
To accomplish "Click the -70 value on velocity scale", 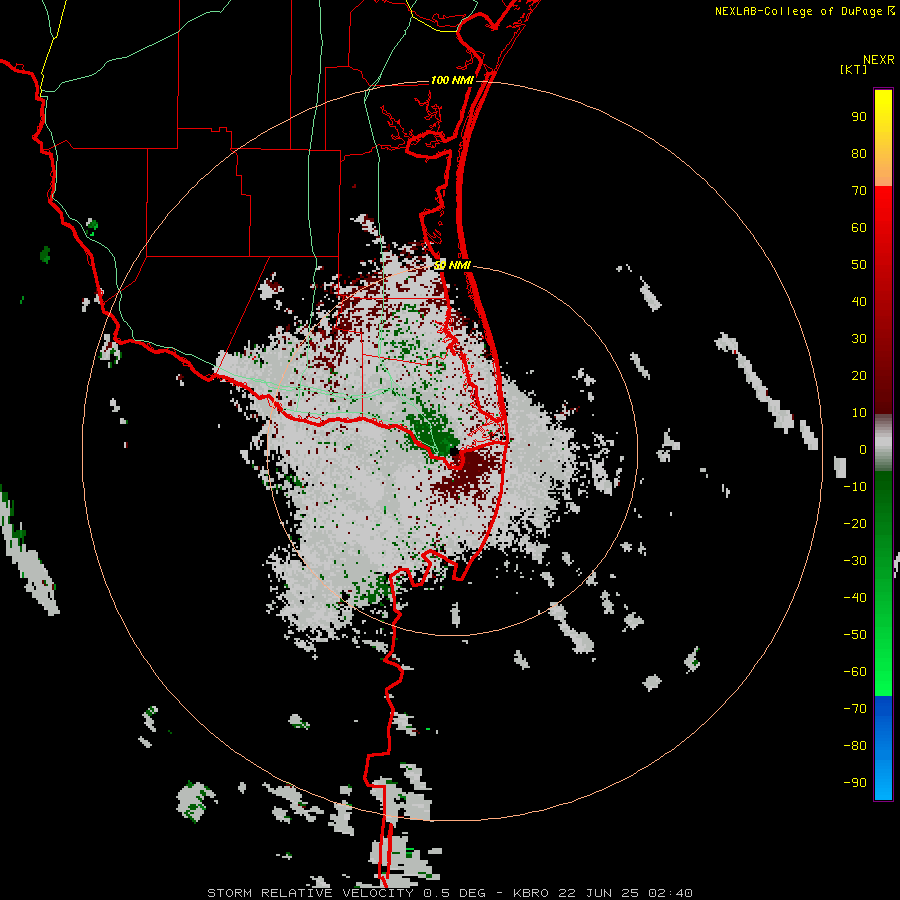I will pos(855,709).
